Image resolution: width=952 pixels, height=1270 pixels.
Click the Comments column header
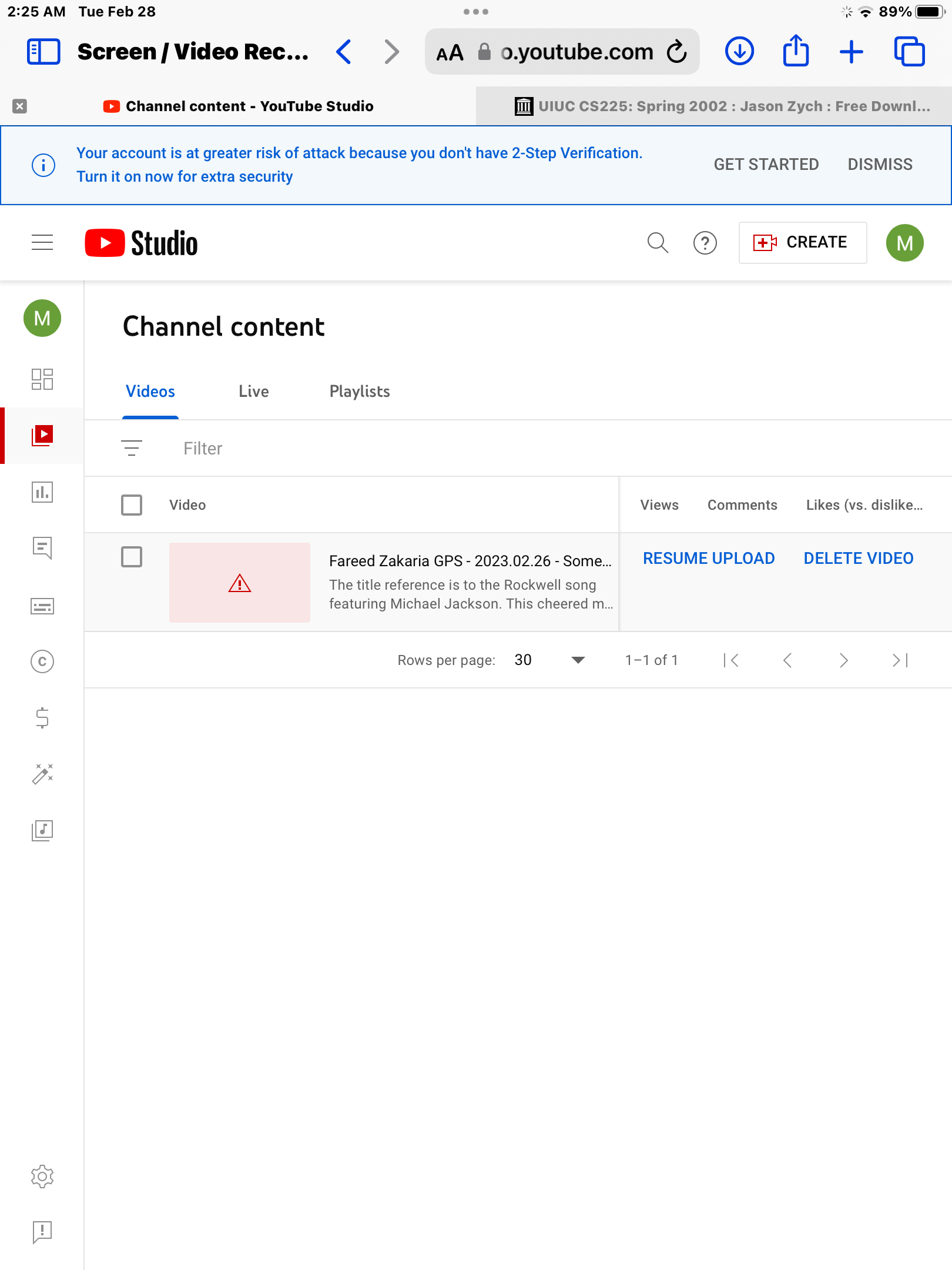tap(742, 505)
